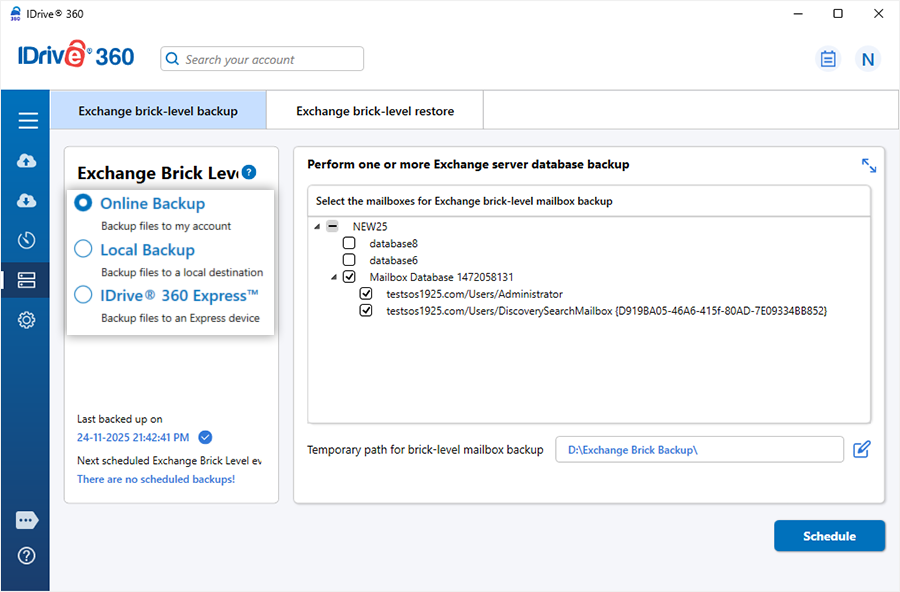The height and width of the screenshot is (592, 900).
Task: Collapse the Mailbox Database 1472058131 node
Action: point(335,277)
